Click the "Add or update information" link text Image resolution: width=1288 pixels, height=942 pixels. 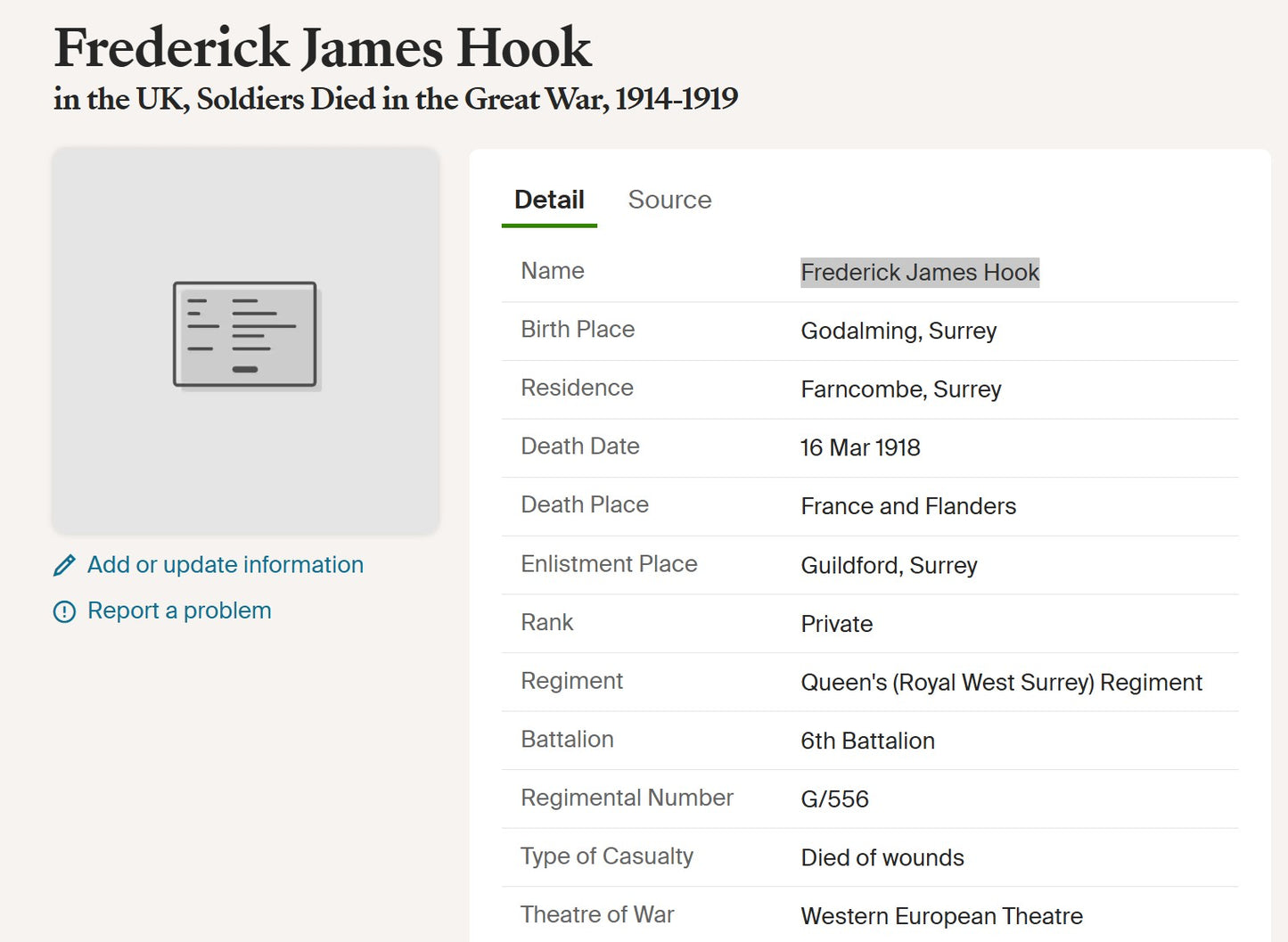click(225, 565)
